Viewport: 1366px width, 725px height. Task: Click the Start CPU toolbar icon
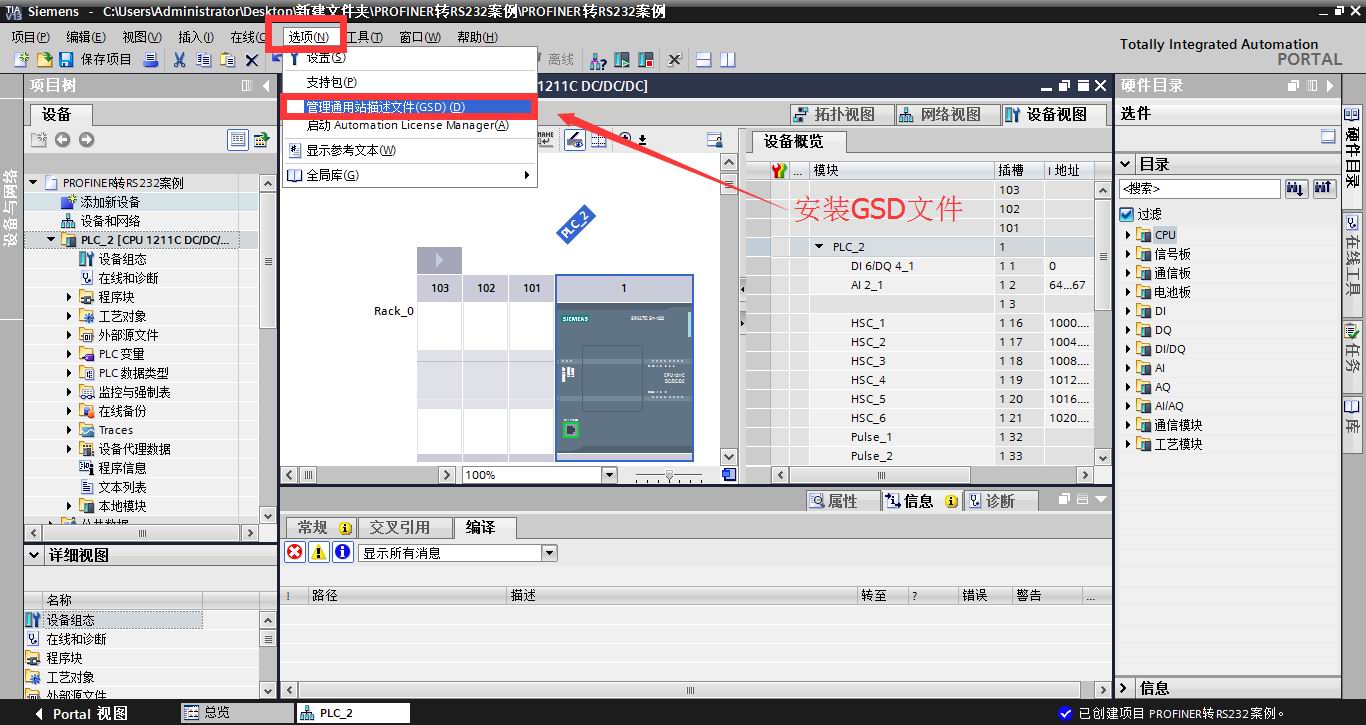621,60
